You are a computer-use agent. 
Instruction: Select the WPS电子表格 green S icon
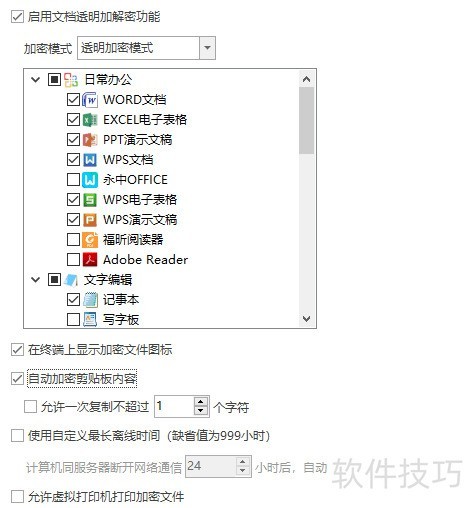(90, 200)
